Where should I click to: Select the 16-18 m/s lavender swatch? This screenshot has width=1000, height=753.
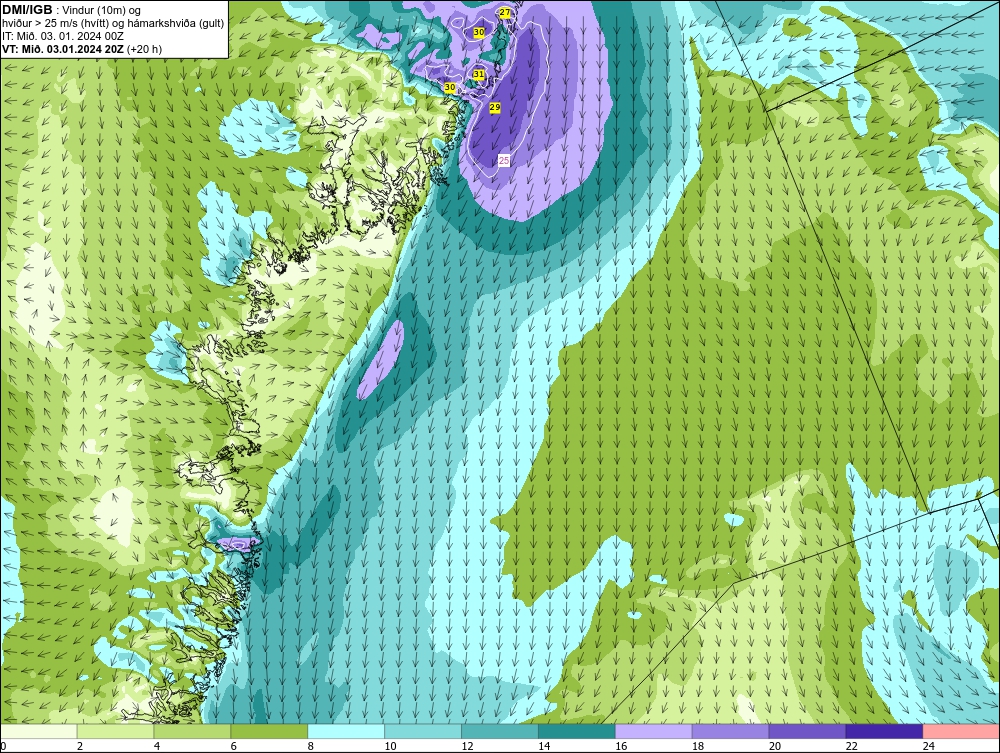pos(654,731)
